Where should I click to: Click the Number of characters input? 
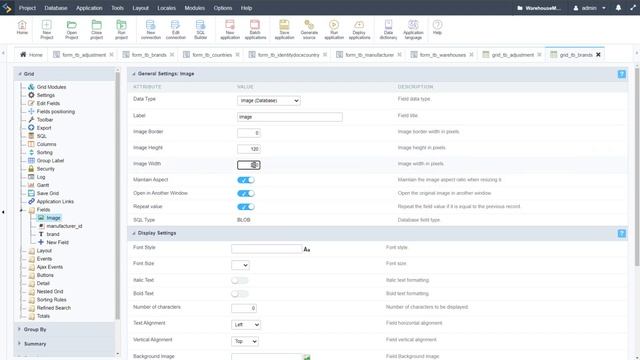[244, 308]
